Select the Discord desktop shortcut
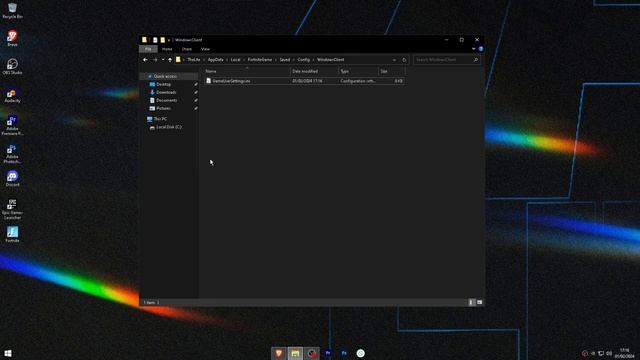 12,178
